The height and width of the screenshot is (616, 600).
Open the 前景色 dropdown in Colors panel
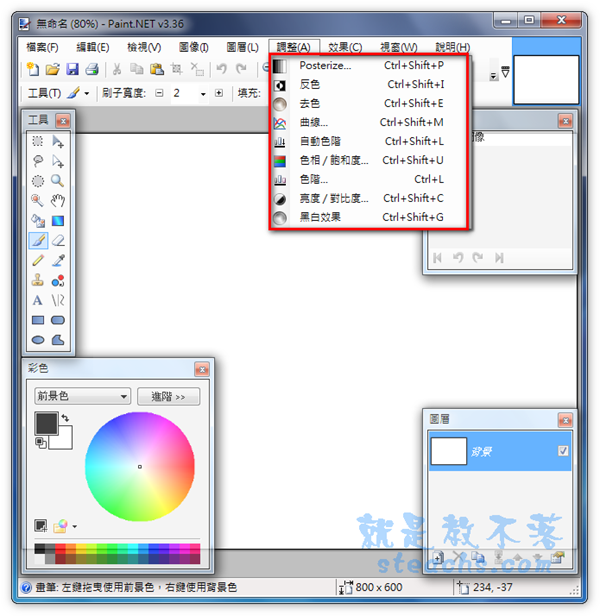[x=82, y=396]
